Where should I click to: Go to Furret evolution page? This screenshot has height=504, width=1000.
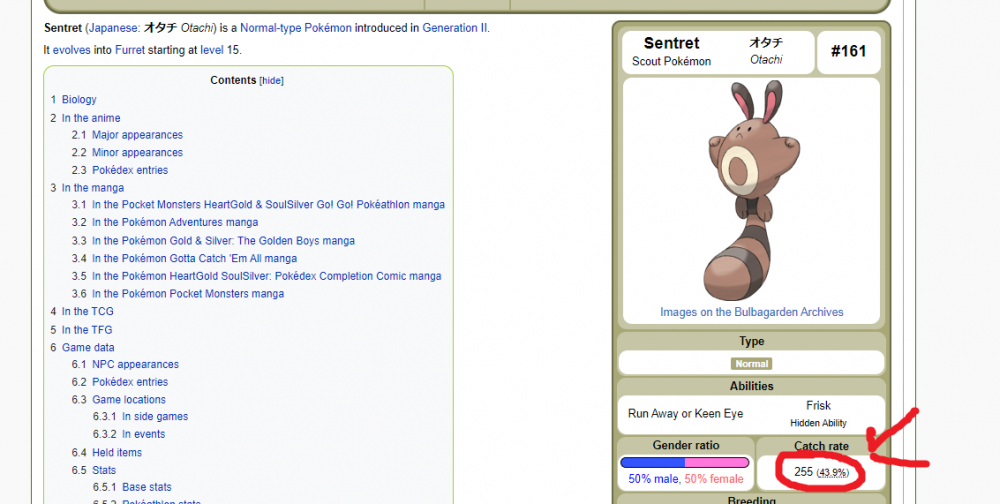(129, 50)
